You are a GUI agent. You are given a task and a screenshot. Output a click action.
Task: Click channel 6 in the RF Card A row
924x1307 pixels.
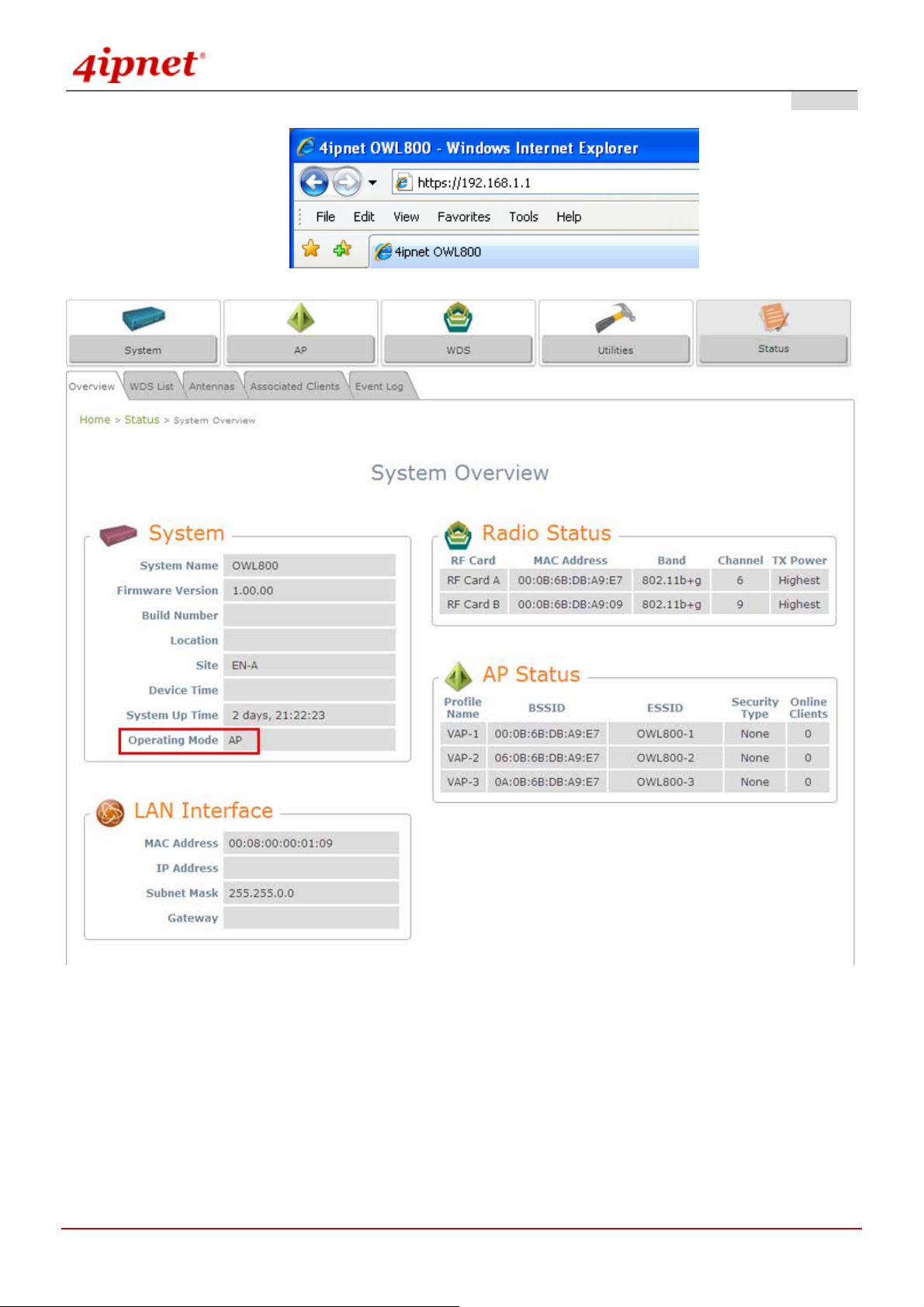740,580
